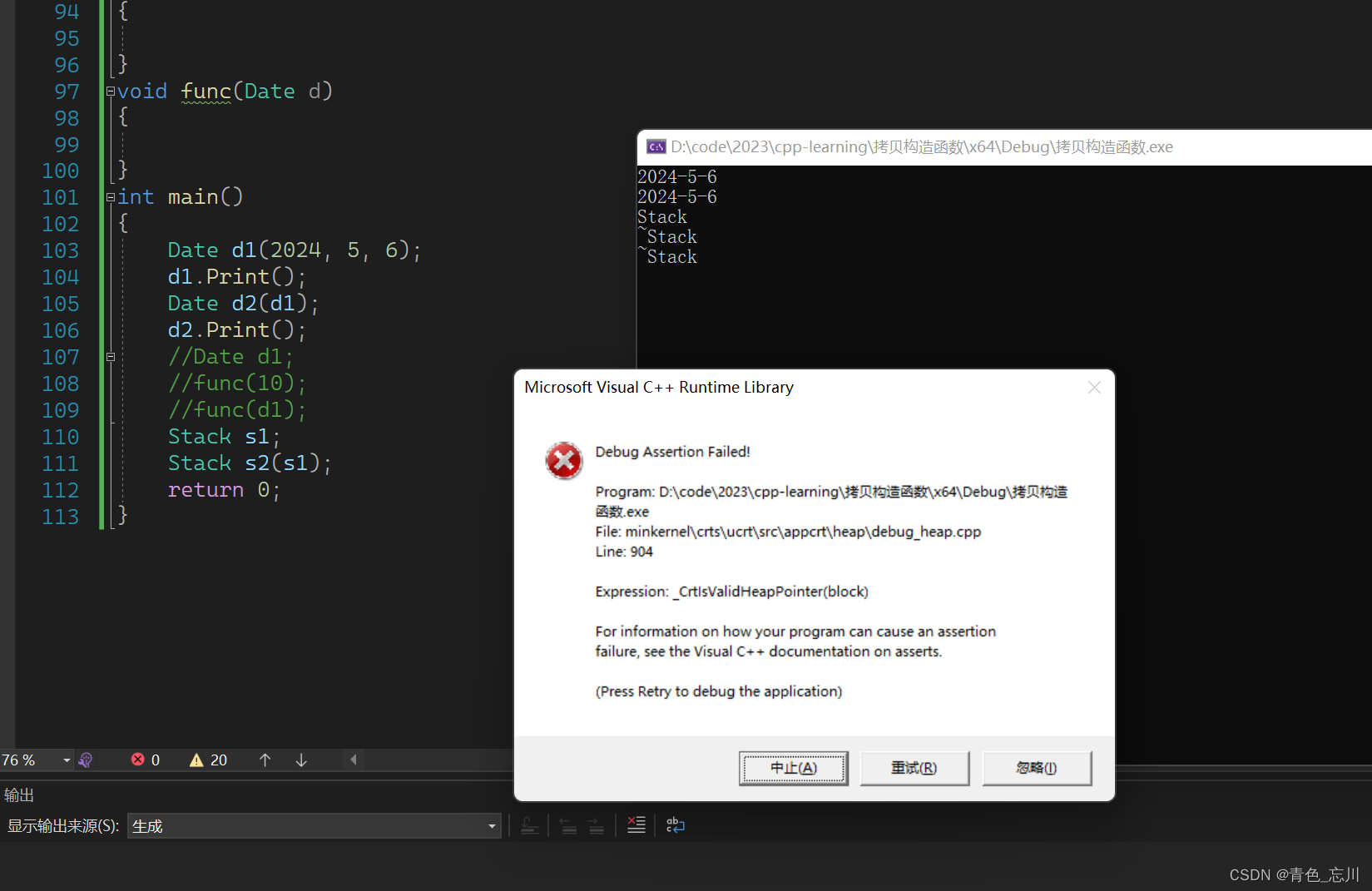Click the 输出 panel title

pyautogui.click(x=19, y=795)
